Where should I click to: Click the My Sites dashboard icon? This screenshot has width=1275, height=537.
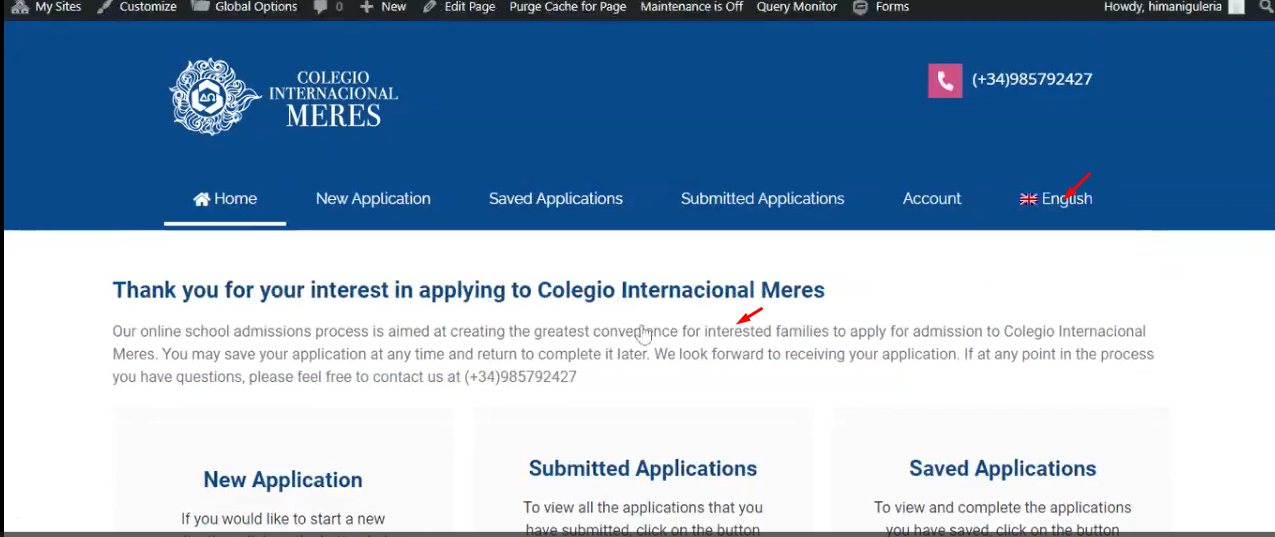[x=19, y=7]
